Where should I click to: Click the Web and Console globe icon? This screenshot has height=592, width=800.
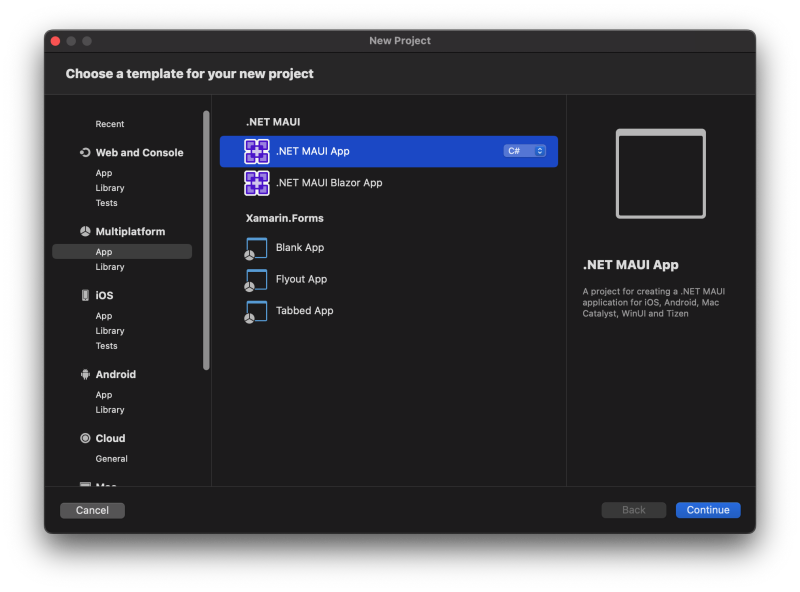coord(85,153)
